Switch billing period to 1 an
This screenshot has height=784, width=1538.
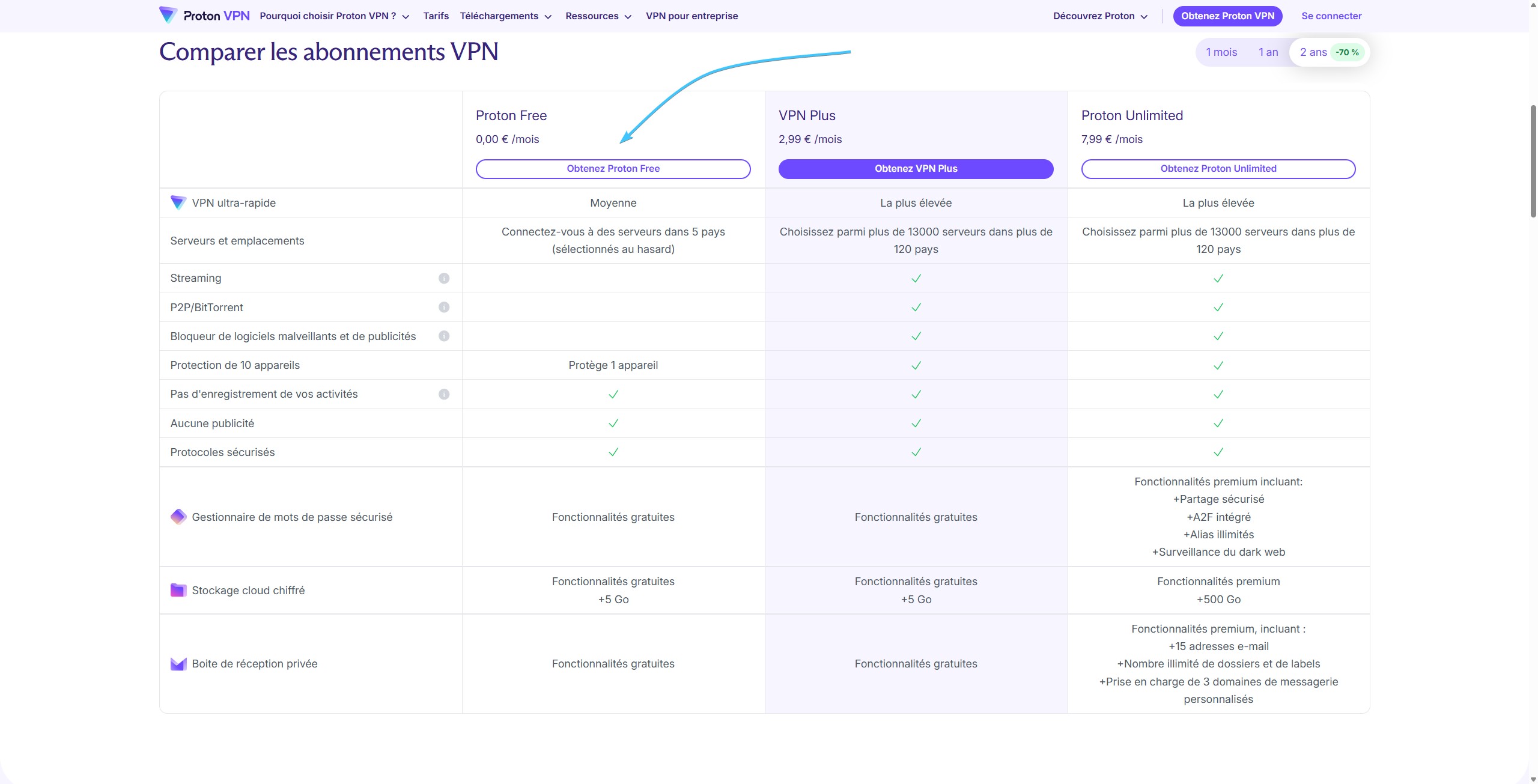[1268, 52]
